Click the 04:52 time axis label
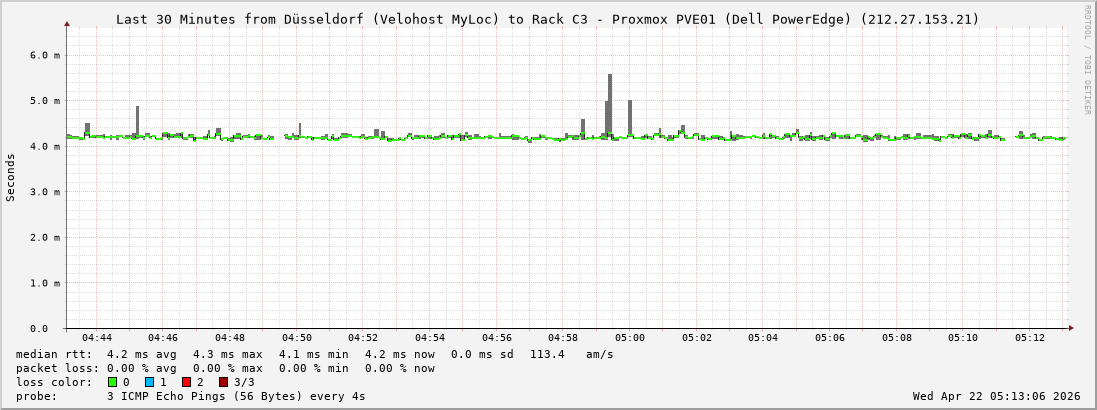This screenshot has height=410, width=1097. 363,338
